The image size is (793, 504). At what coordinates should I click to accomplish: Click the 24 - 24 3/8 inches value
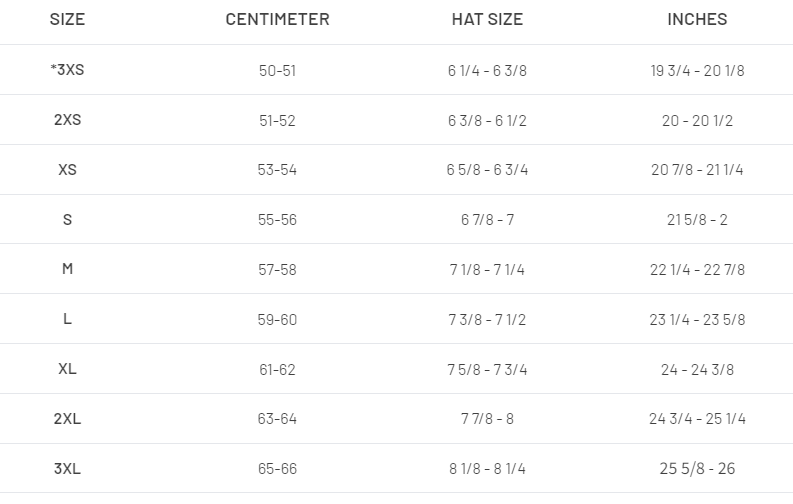pos(697,370)
